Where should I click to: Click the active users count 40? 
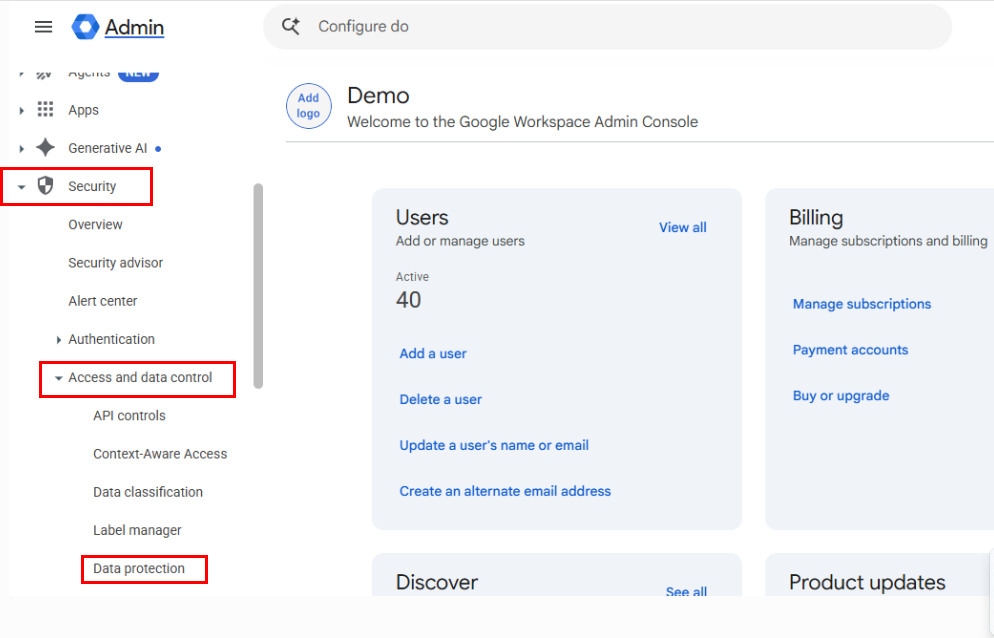click(408, 299)
